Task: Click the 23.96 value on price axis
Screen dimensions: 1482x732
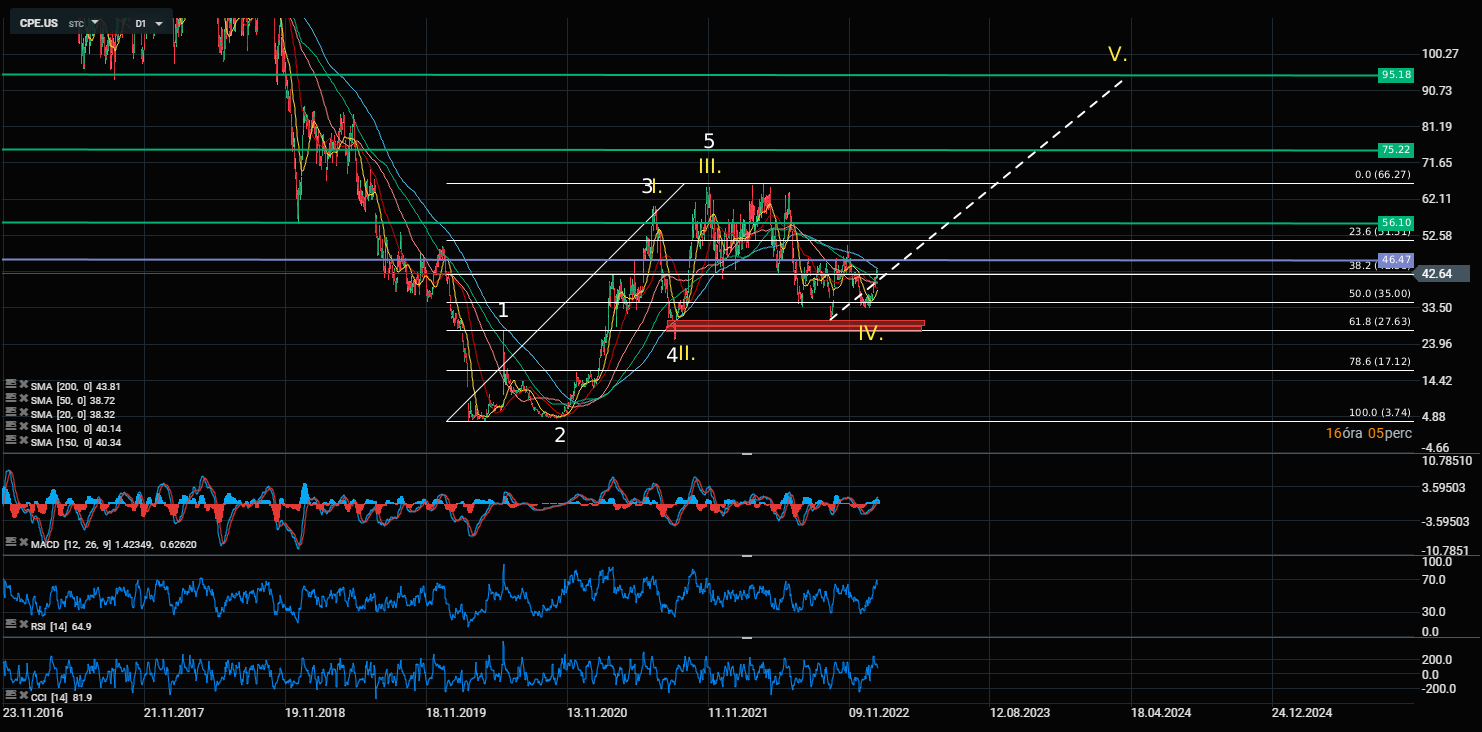Action: pos(1438,344)
